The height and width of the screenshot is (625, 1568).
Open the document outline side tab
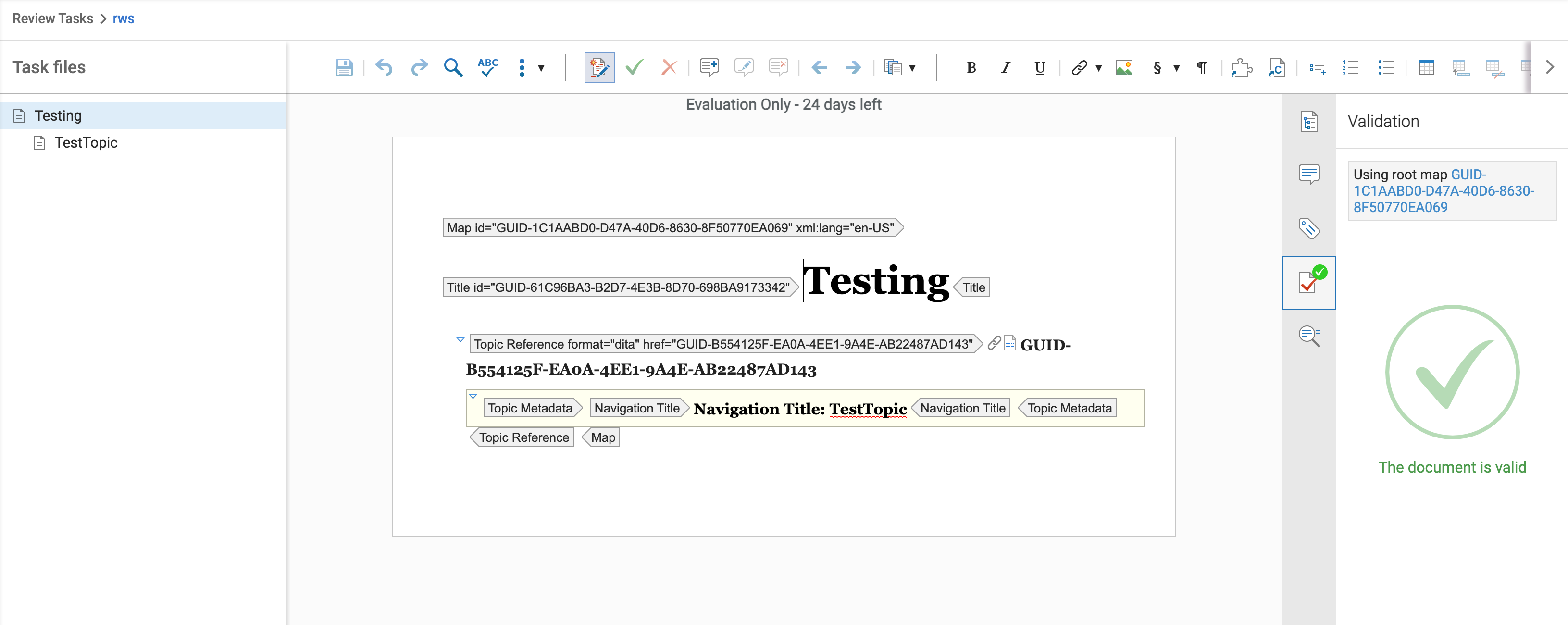(1309, 121)
